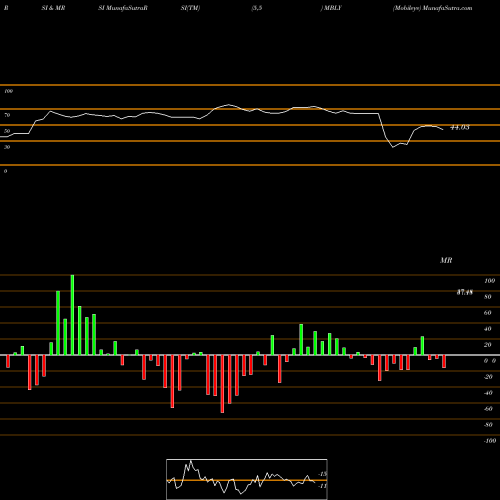Click the RSI current value 44.03 label
The width and height of the screenshot is (500, 500).
coord(460,127)
